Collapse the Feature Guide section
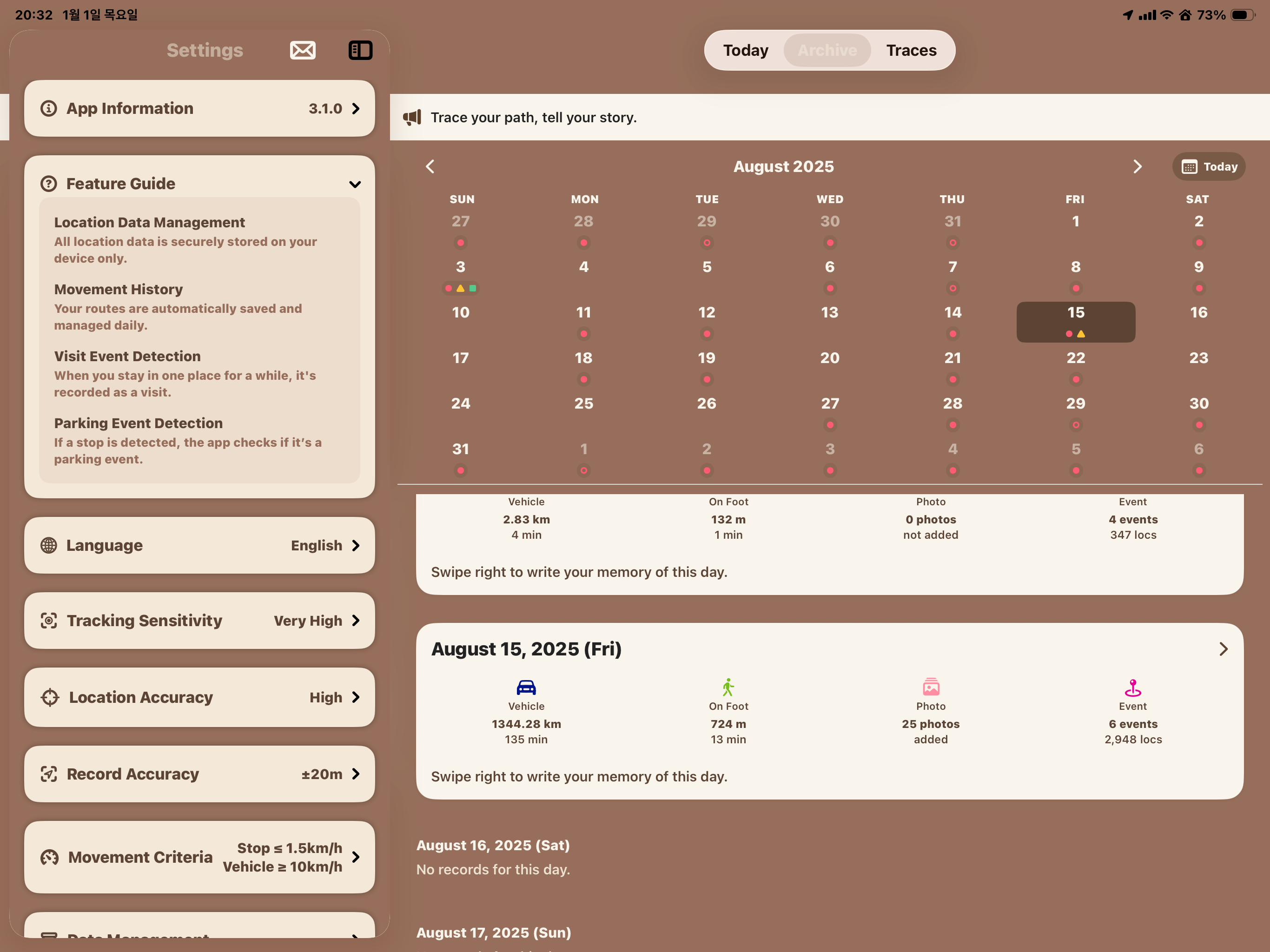This screenshot has height=952, width=1270. pyautogui.click(x=356, y=185)
